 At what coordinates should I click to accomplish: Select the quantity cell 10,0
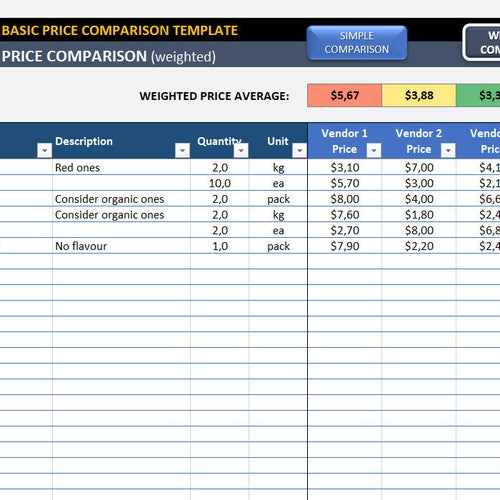(220, 183)
